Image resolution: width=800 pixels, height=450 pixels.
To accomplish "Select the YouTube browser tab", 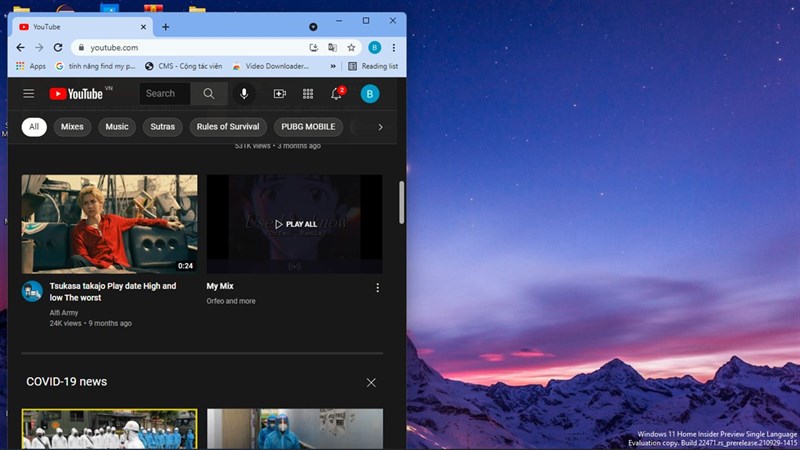I will [82, 27].
